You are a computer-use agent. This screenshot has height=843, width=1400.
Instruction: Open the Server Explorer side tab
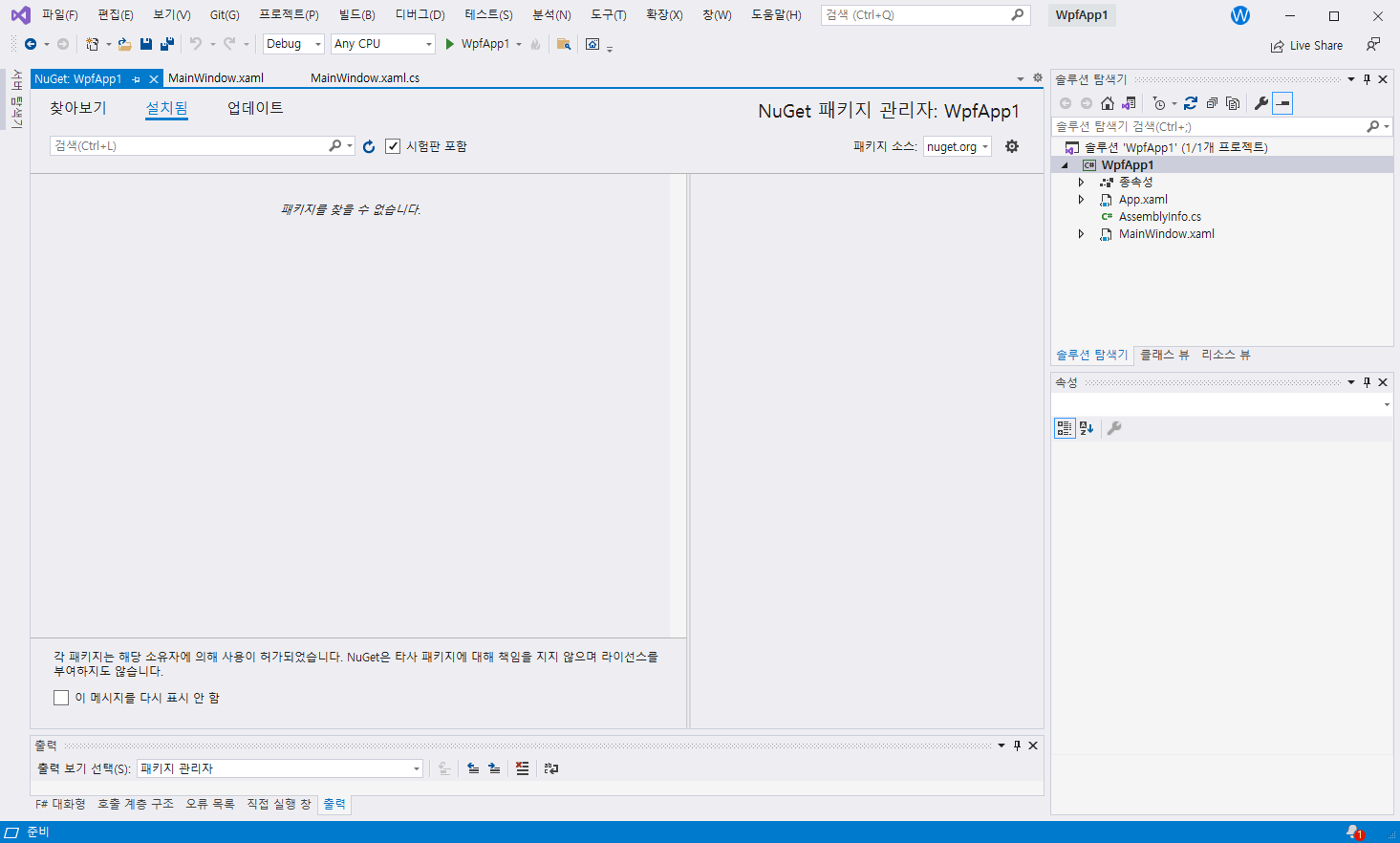[x=15, y=98]
